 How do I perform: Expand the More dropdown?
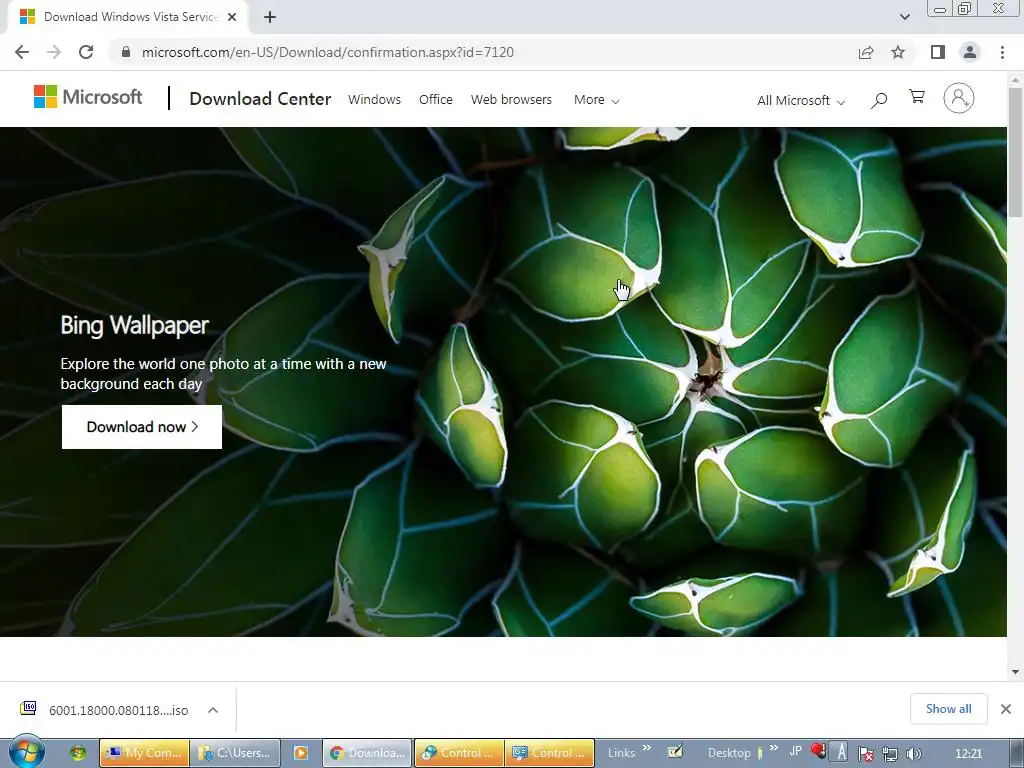click(x=596, y=100)
